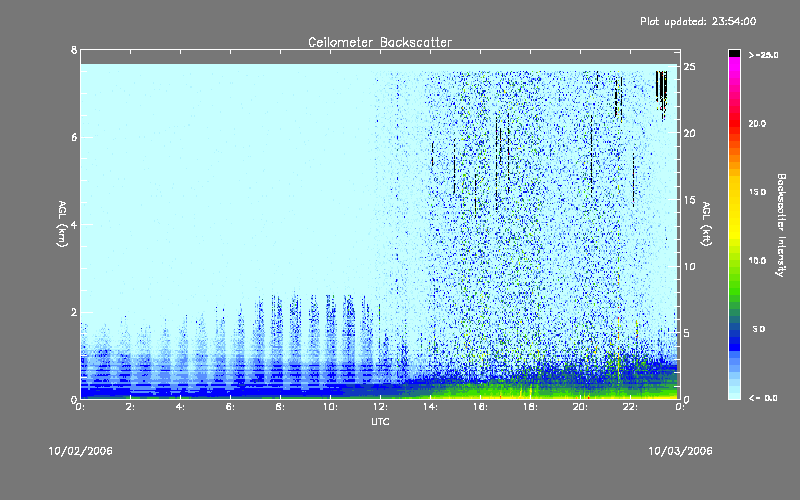Click the '20' kft tick on right axis

[689, 133]
